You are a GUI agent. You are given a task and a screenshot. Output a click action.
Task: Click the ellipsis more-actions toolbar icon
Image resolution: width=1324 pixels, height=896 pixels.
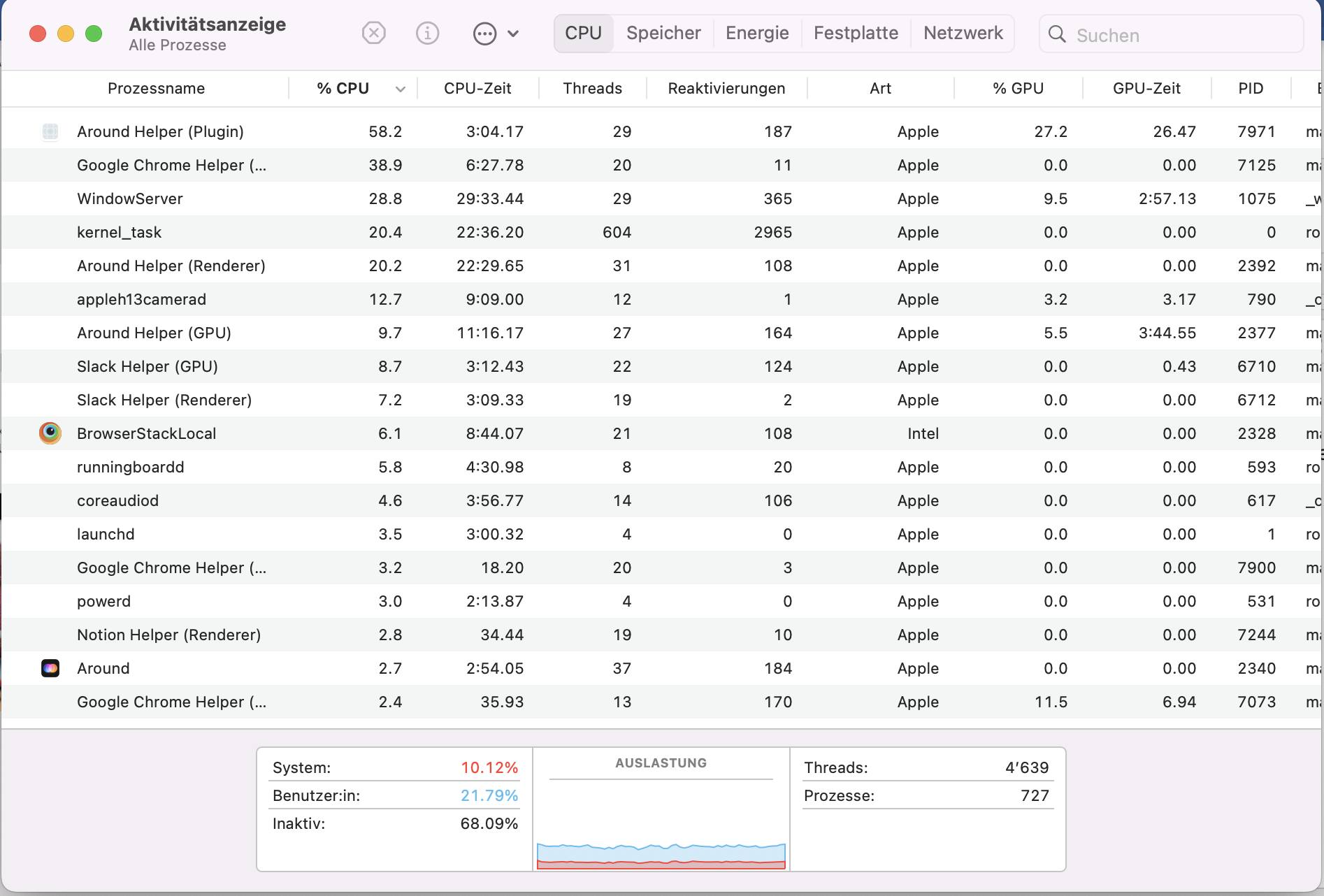coord(484,34)
